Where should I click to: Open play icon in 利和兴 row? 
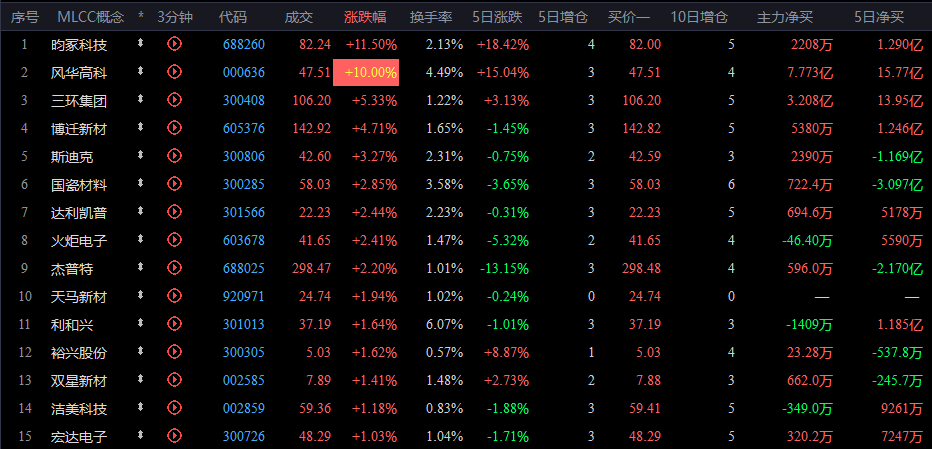[174, 324]
